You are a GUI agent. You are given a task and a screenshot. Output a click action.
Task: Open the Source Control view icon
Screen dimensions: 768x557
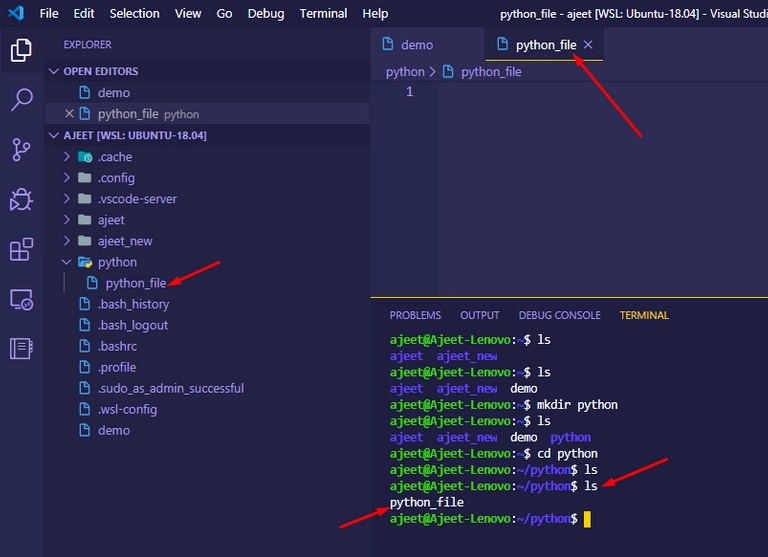point(21,149)
